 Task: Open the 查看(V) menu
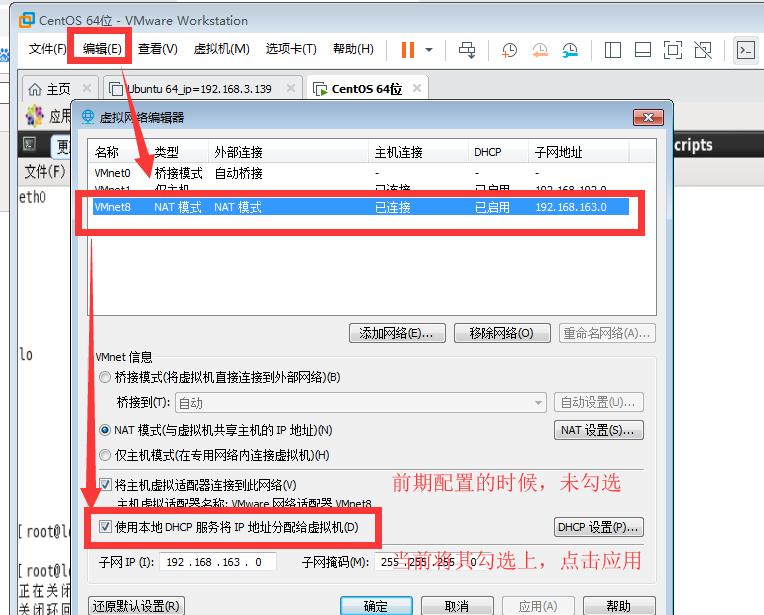pyautogui.click(x=157, y=49)
